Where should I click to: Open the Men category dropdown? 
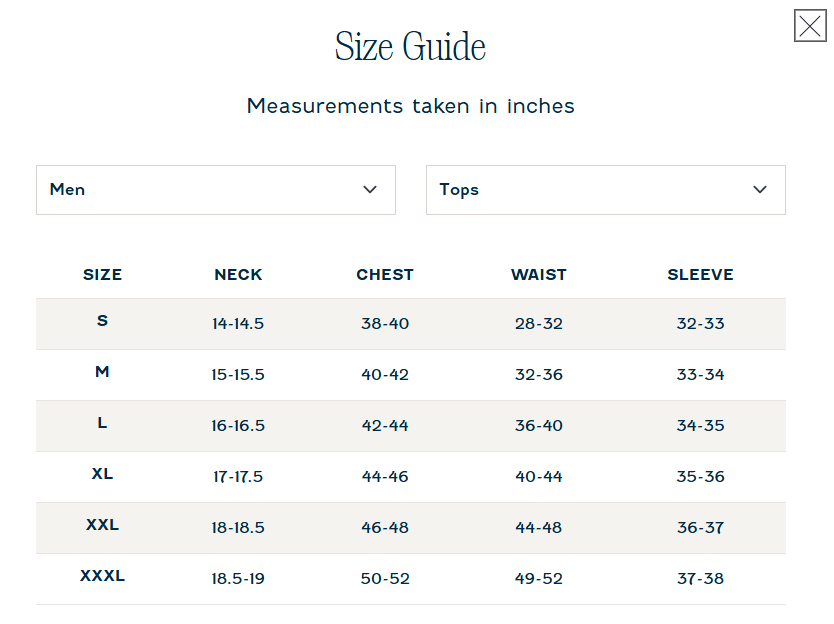click(216, 190)
